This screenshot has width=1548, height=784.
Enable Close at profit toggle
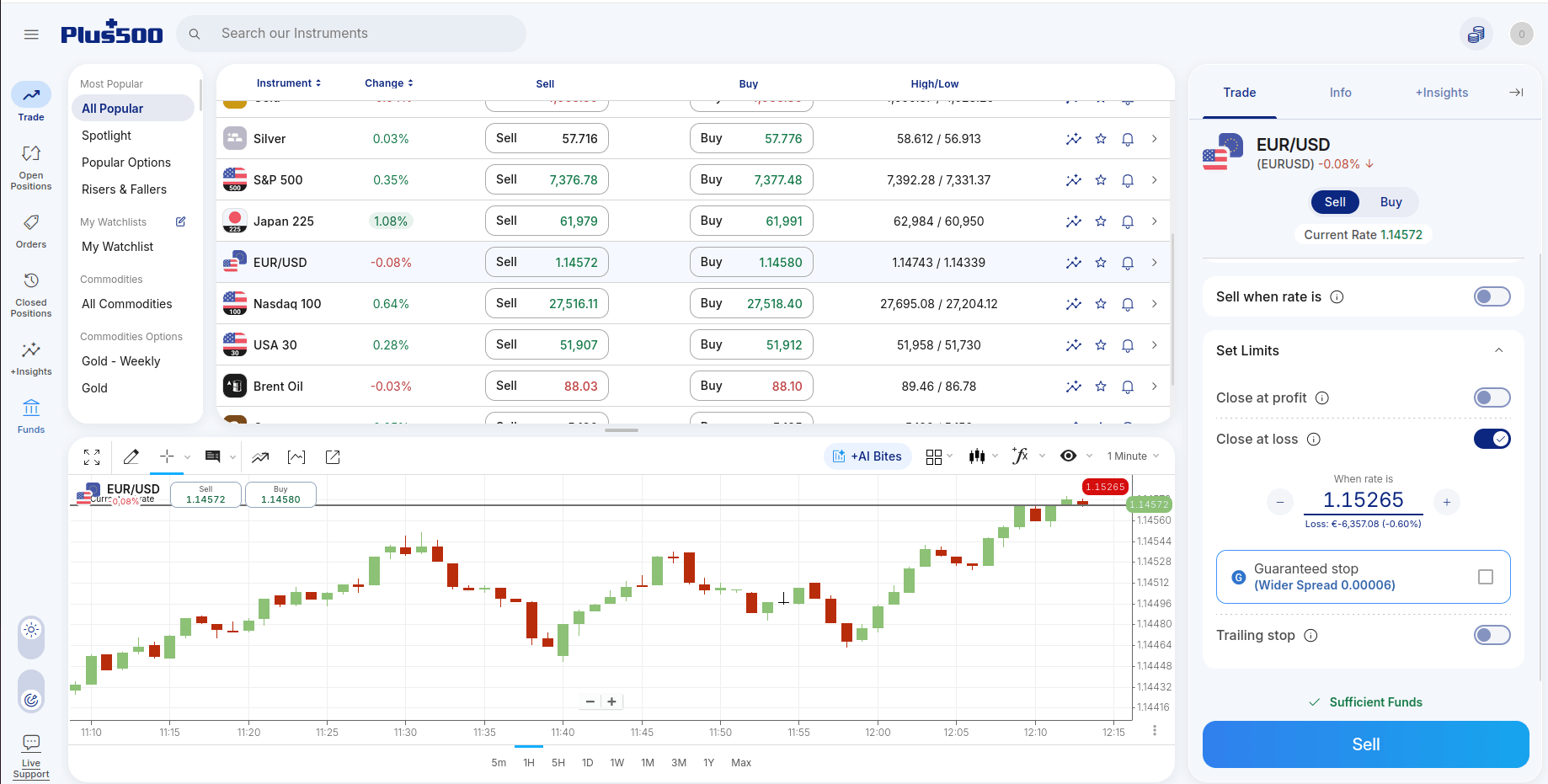pos(1492,397)
